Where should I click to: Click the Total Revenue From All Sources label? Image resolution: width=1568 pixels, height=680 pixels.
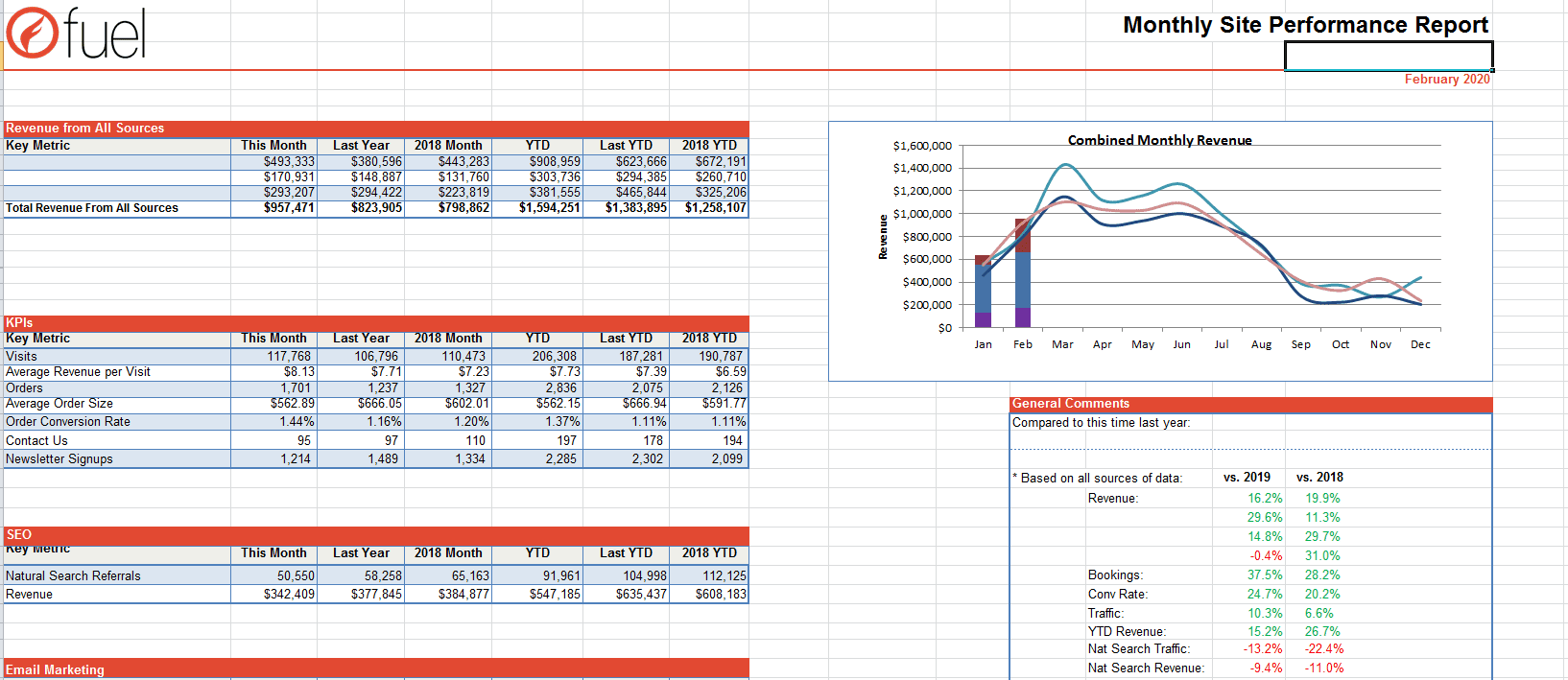(92, 208)
